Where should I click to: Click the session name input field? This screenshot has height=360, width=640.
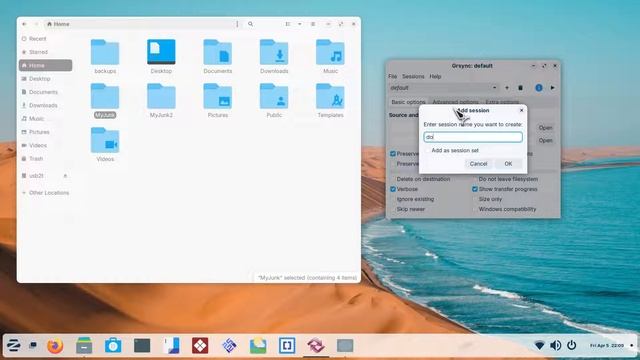pyautogui.click(x=473, y=137)
